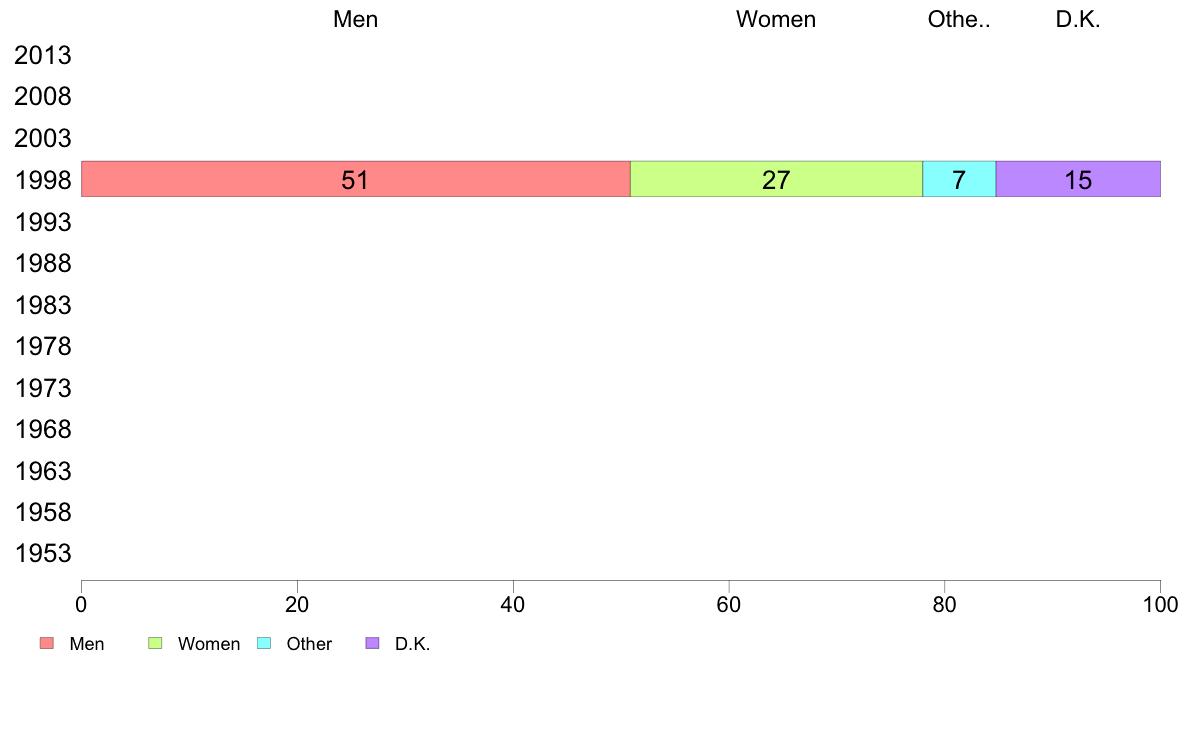Click the 60 tick on the x-axis
This screenshot has width=1188, height=736.
coord(729,604)
